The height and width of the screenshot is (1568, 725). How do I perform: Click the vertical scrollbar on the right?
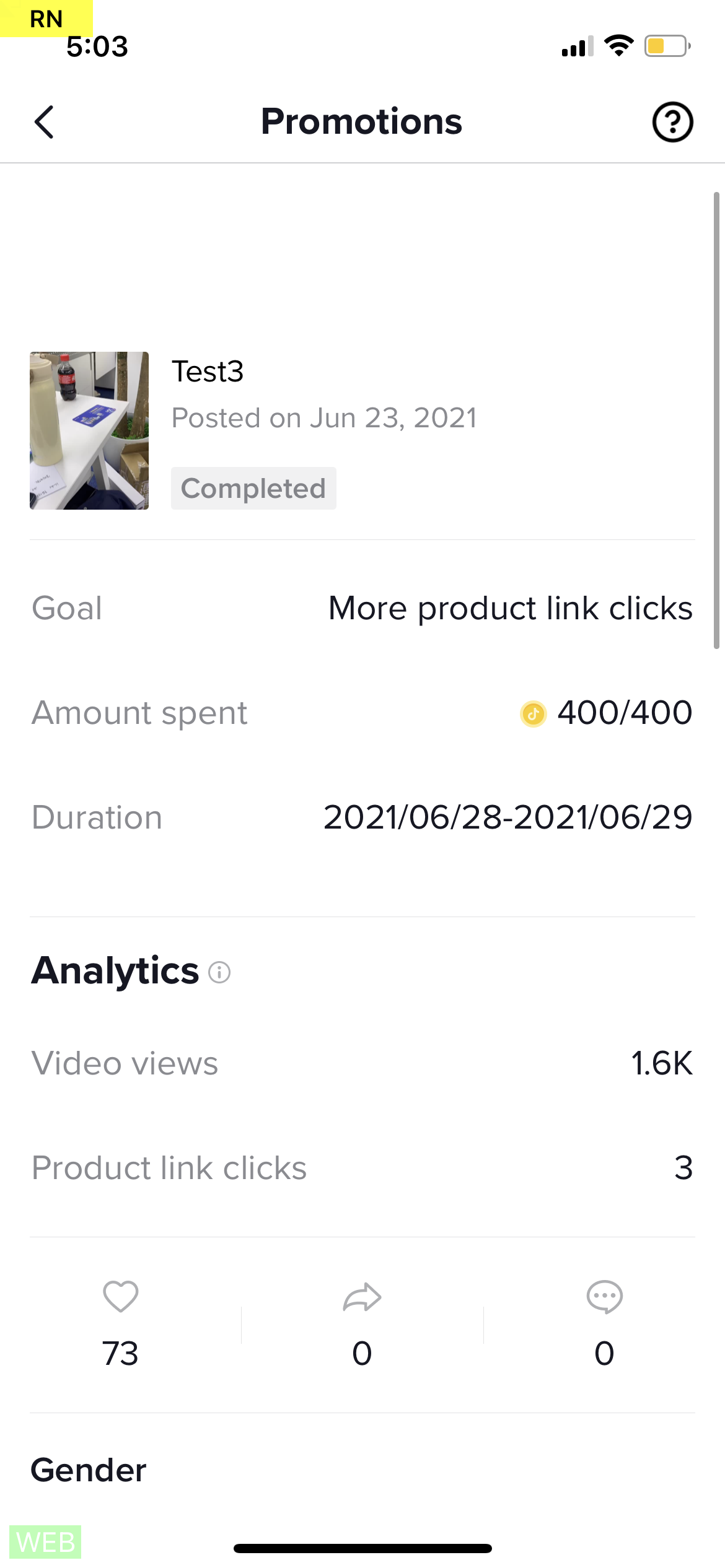click(716, 421)
